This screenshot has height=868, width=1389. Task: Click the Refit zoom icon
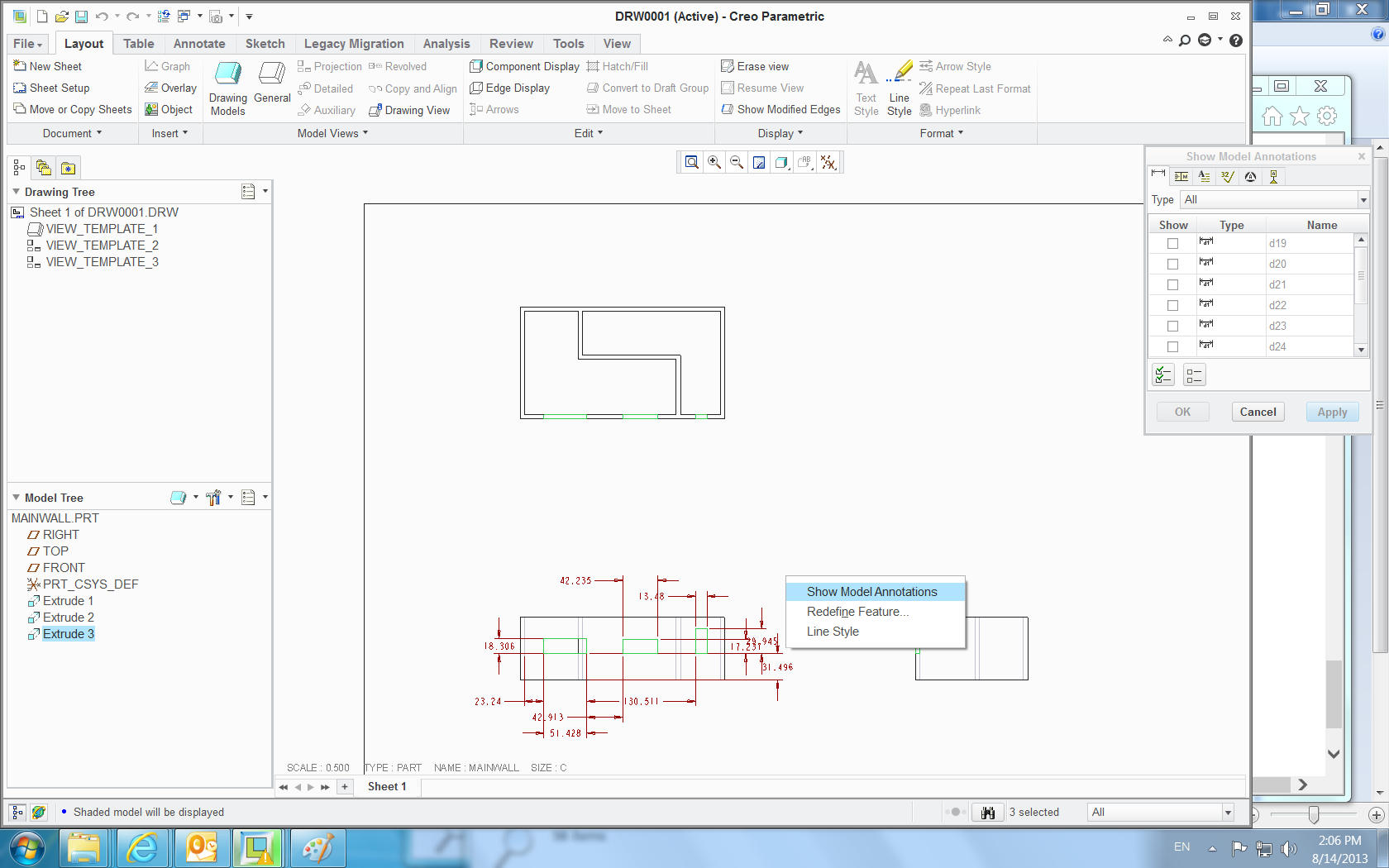(692, 163)
